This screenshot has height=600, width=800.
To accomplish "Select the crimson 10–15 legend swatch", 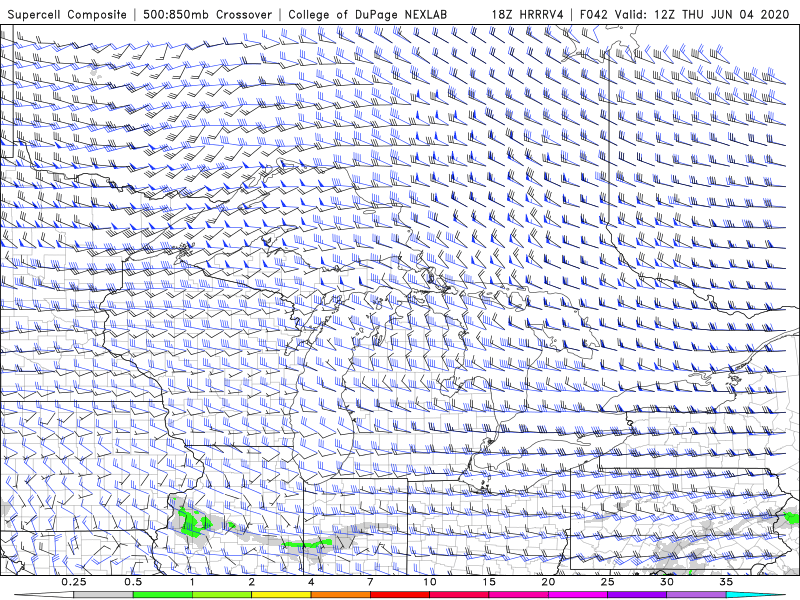I will 459,595.
